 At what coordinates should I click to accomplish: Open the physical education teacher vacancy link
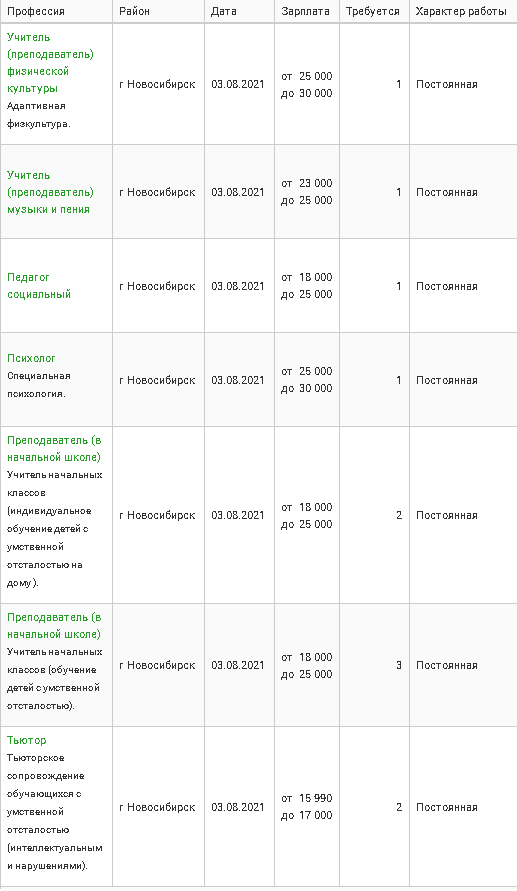[50, 63]
